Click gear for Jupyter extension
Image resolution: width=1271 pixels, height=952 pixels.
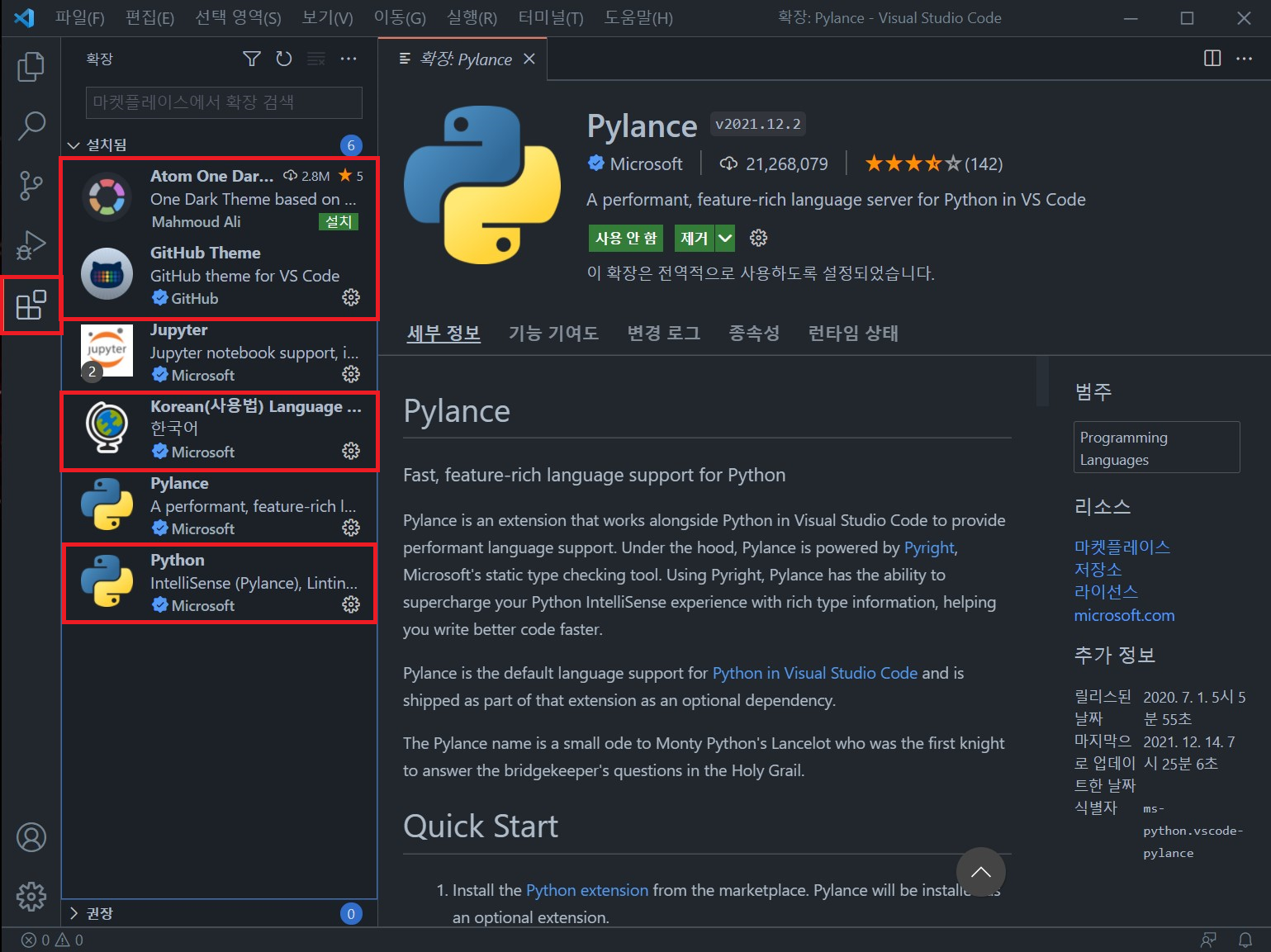click(351, 374)
